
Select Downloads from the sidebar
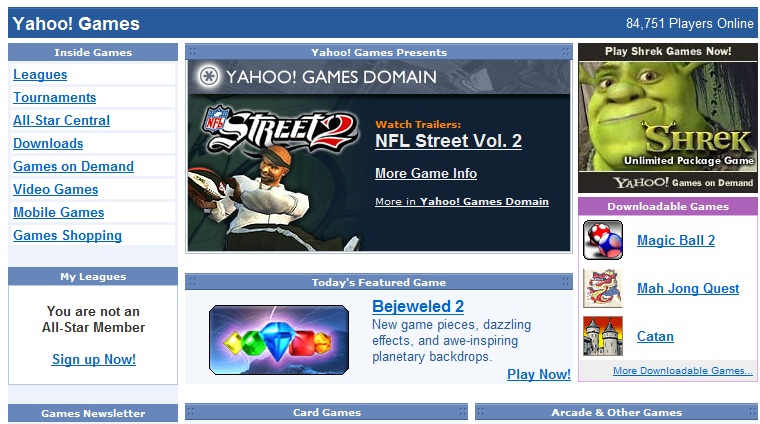[48, 144]
